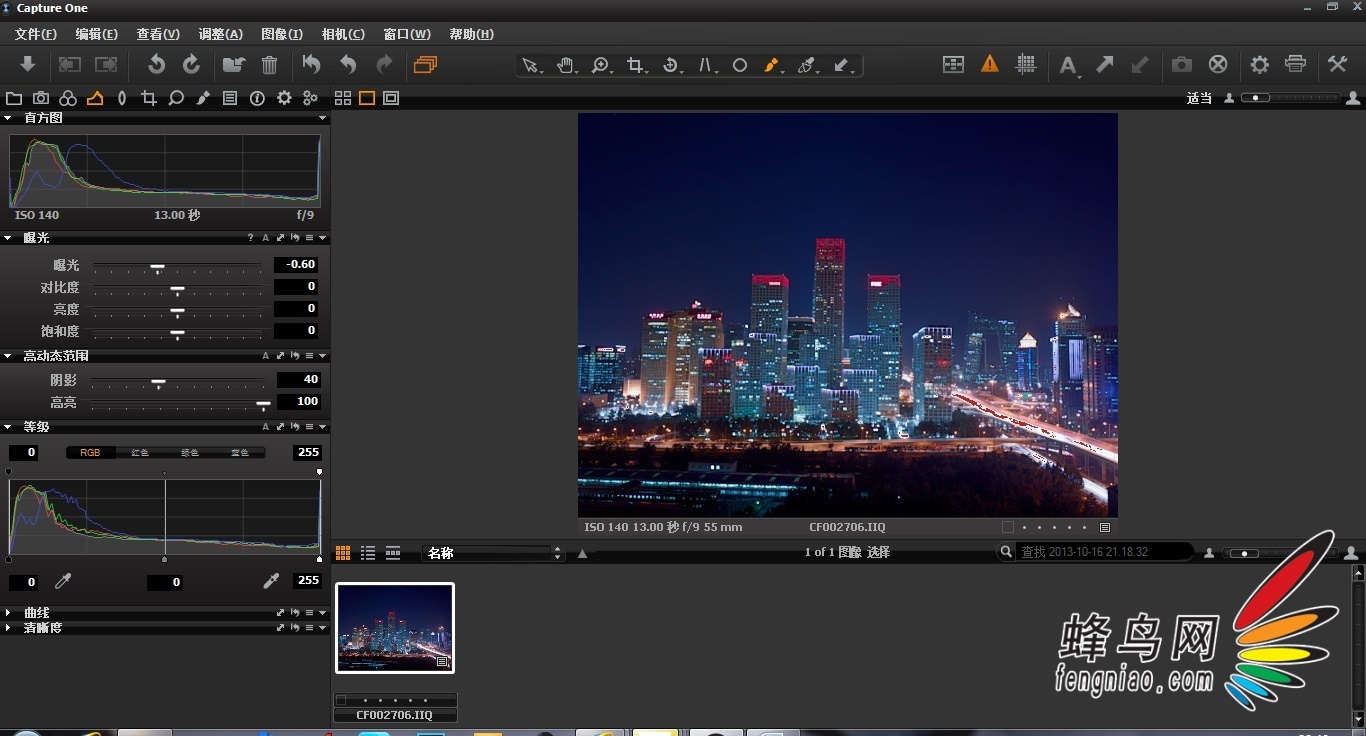Screen dimensions: 1366x736
Task: Open the 调整(A) menu
Action: click(x=220, y=34)
